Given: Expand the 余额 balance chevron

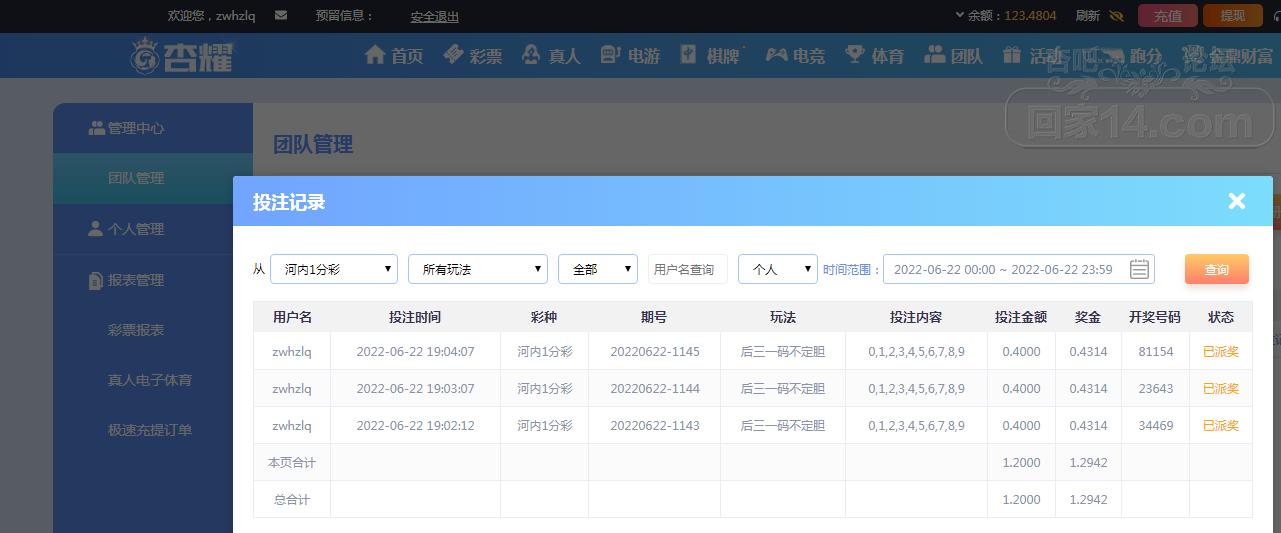Looking at the screenshot, I should click(x=961, y=16).
